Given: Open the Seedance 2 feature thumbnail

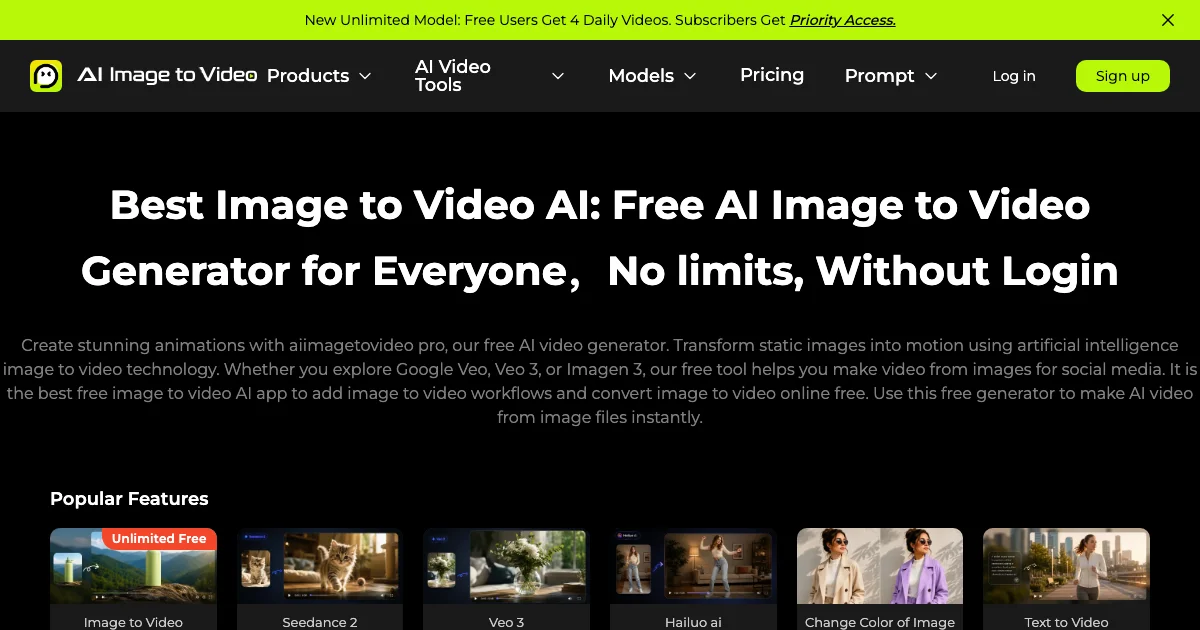Looking at the screenshot, I should pos(320,566).
